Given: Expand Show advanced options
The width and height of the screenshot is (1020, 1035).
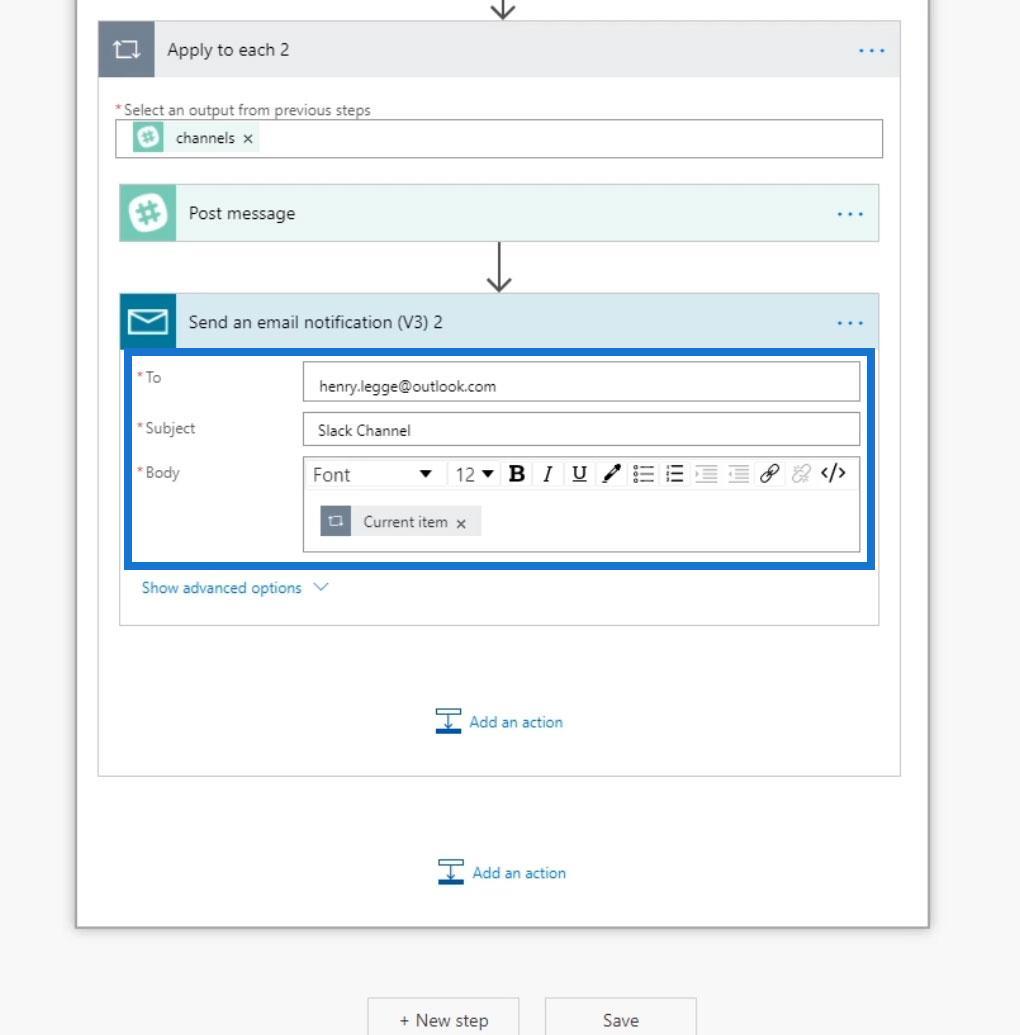Looking at the screenshot, I should (x=234, y=587).
